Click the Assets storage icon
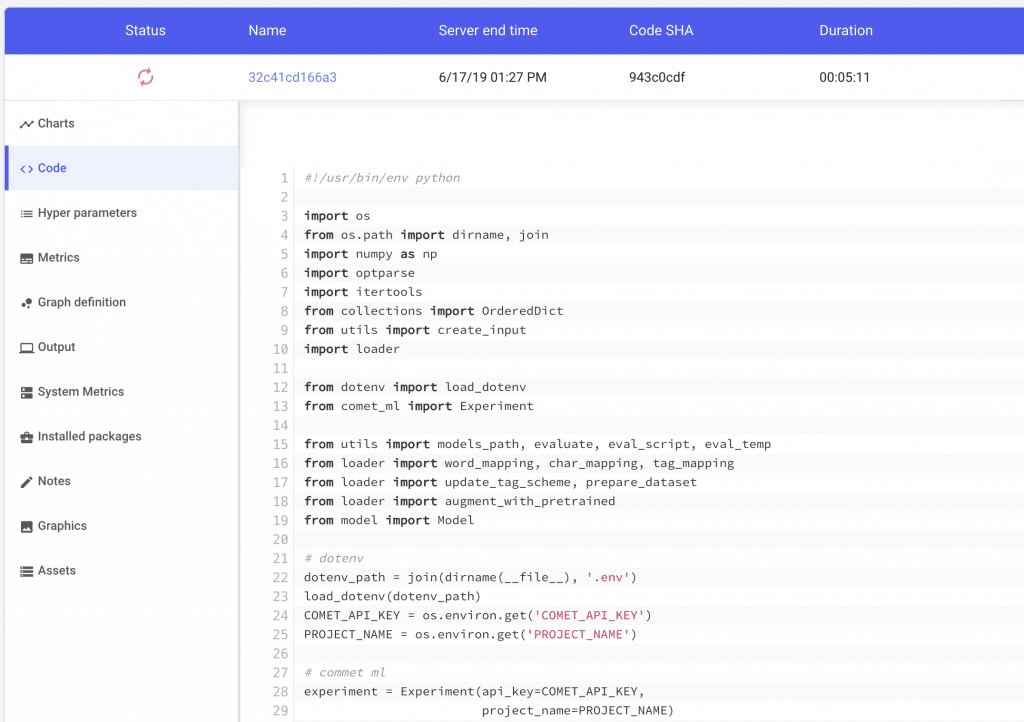1024x722 pixels. [26, 571]
